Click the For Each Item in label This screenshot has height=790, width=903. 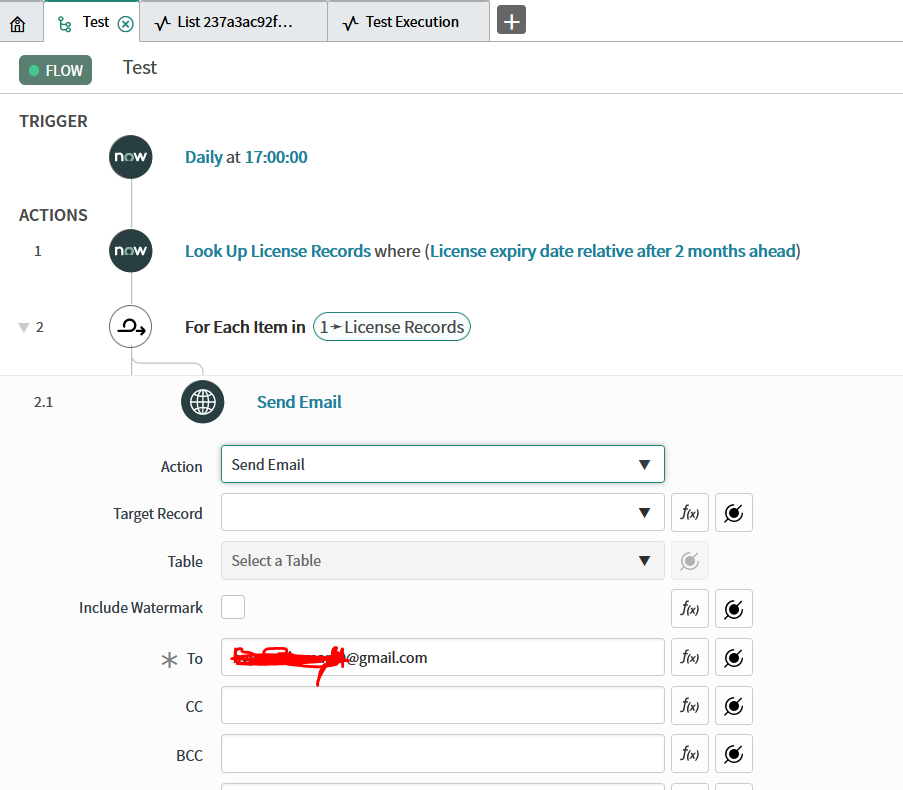[245, 327]
